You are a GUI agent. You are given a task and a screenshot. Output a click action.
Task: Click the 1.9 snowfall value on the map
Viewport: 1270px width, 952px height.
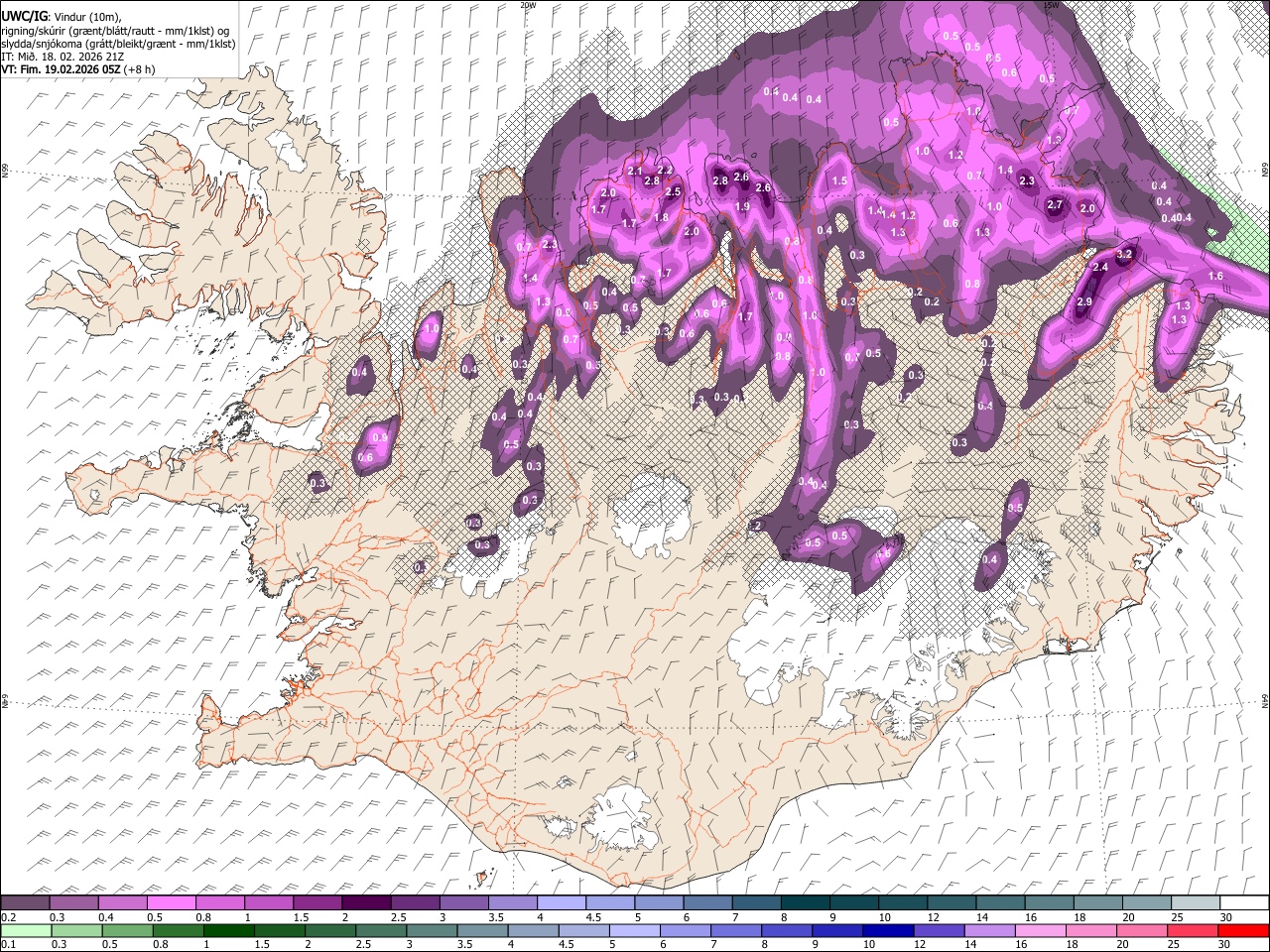742,206
